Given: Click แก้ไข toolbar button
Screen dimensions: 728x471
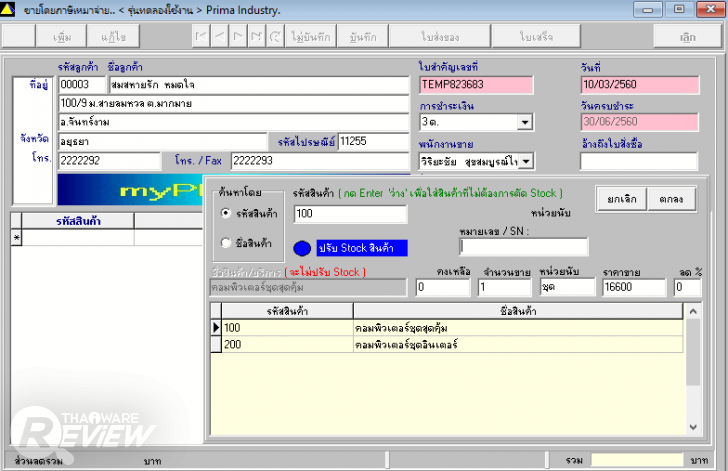Looking at the screenshot, I should [x=113, y=37].
